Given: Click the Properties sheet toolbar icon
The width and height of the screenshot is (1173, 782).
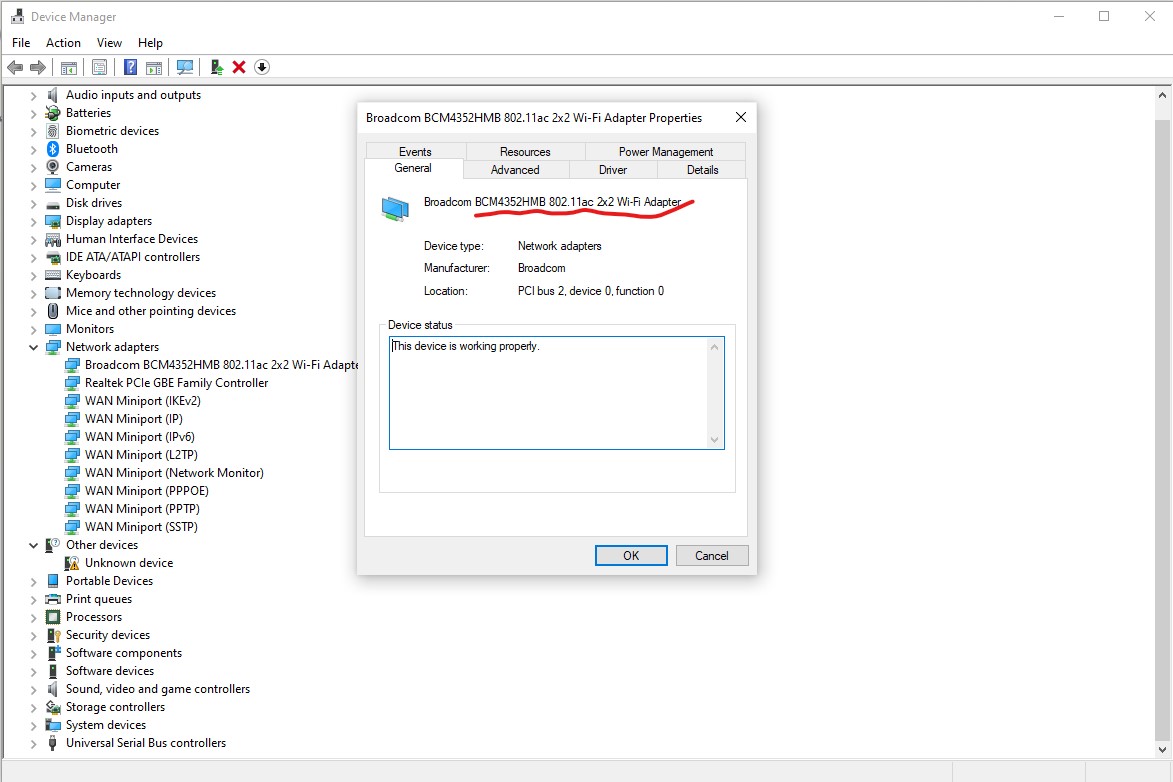Looking at the screenshot, I should click(99, 67).
